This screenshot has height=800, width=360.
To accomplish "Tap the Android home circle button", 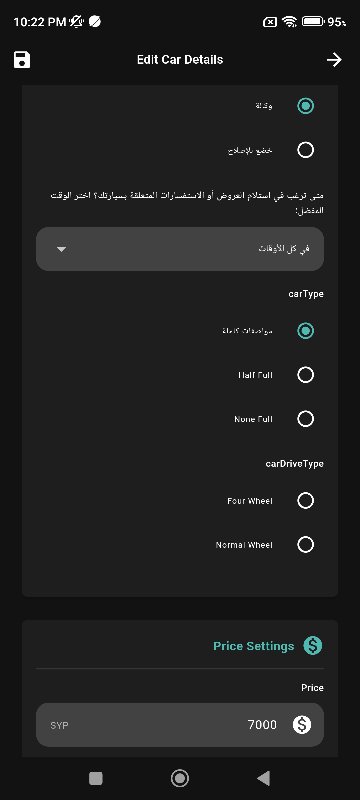I will tap(179, 778).
